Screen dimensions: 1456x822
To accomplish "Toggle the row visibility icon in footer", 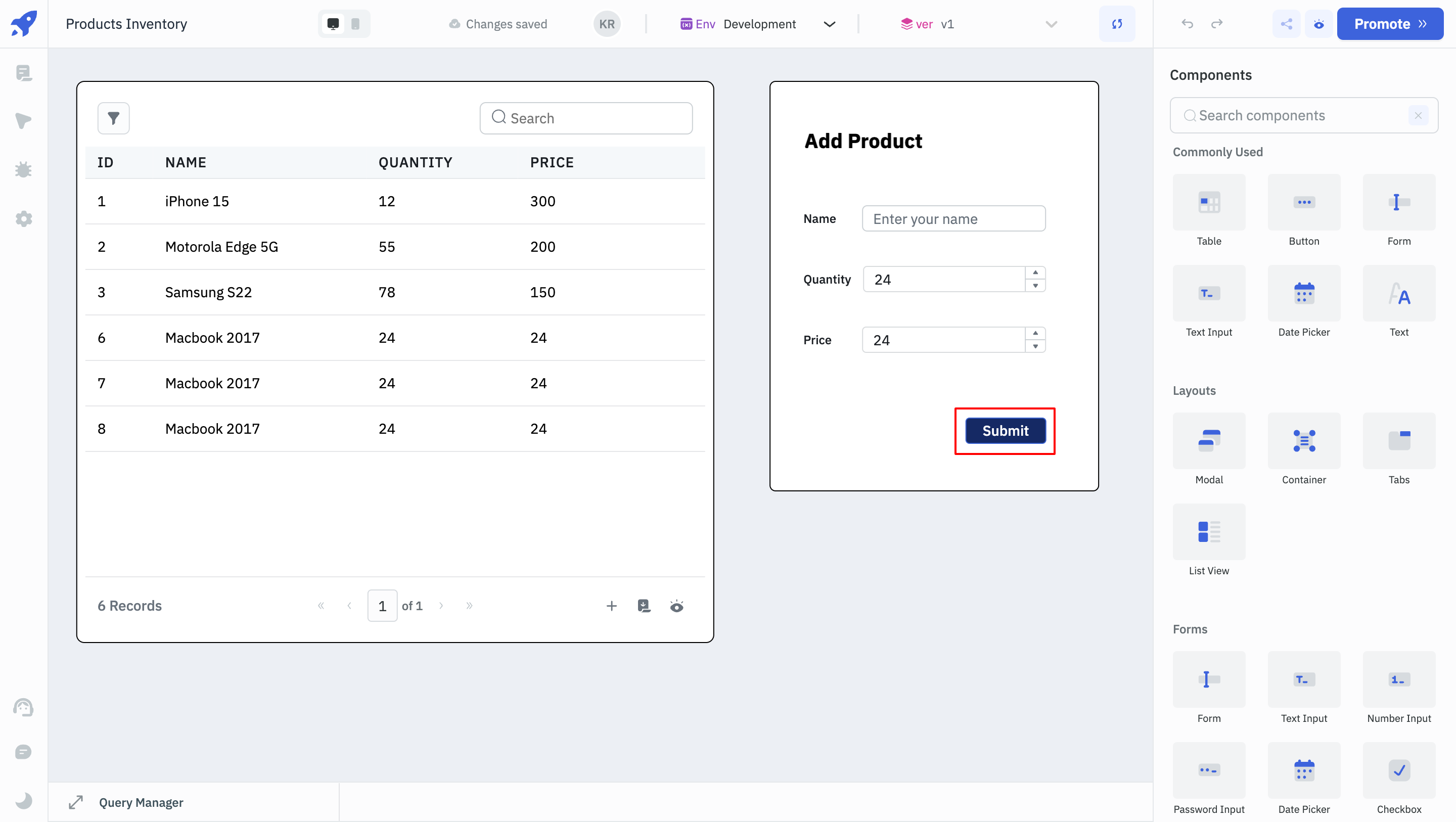I will point(677,605).
